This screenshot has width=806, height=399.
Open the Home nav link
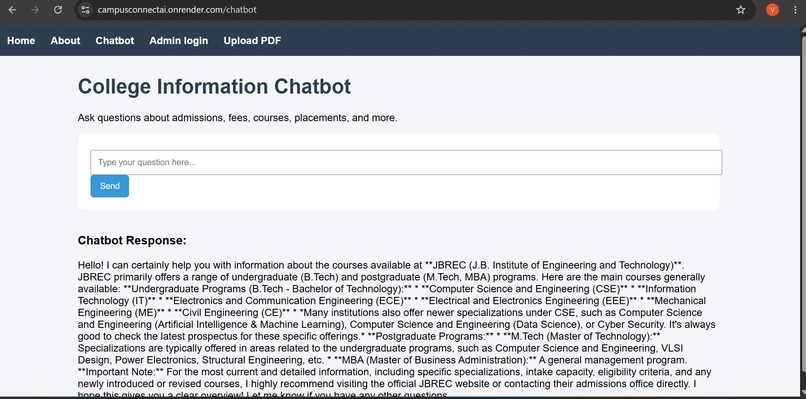point(21,41)
